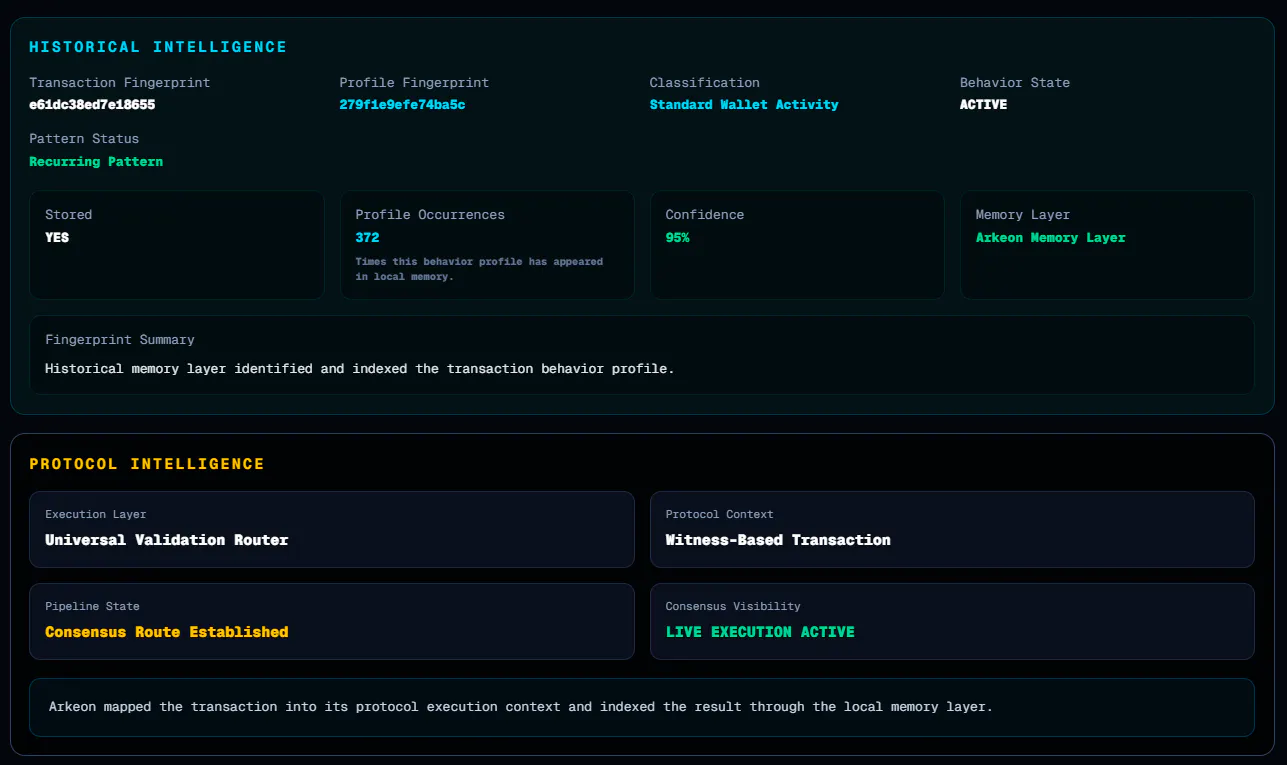Viewport: 1287px width, 765px height.
Task: Click the Universal Validation Router value
Action: tap(167, 540)
